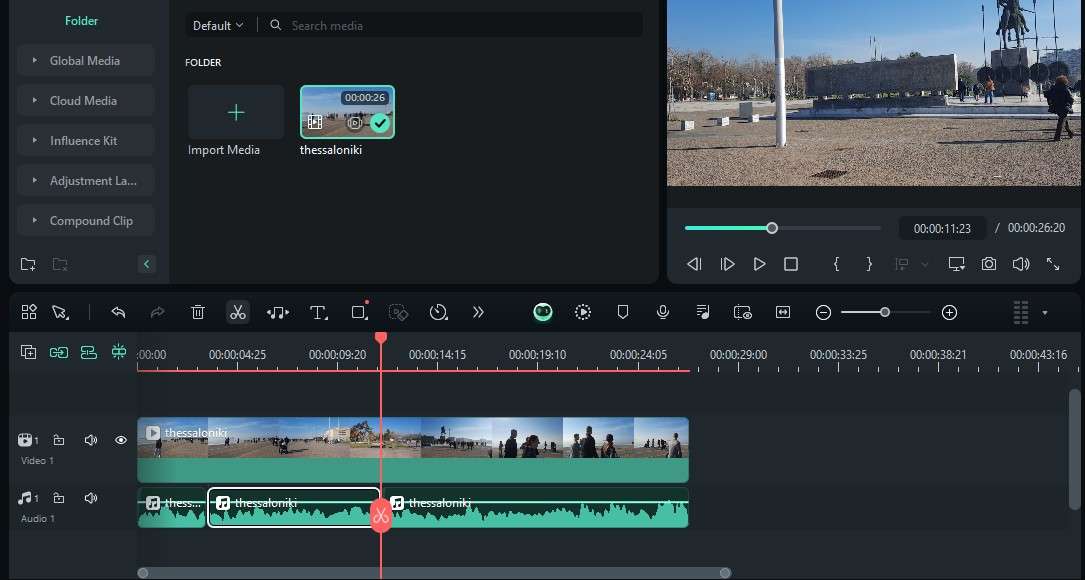
Task: Open the AI copilot green face icon
Action: pos(543,312)
